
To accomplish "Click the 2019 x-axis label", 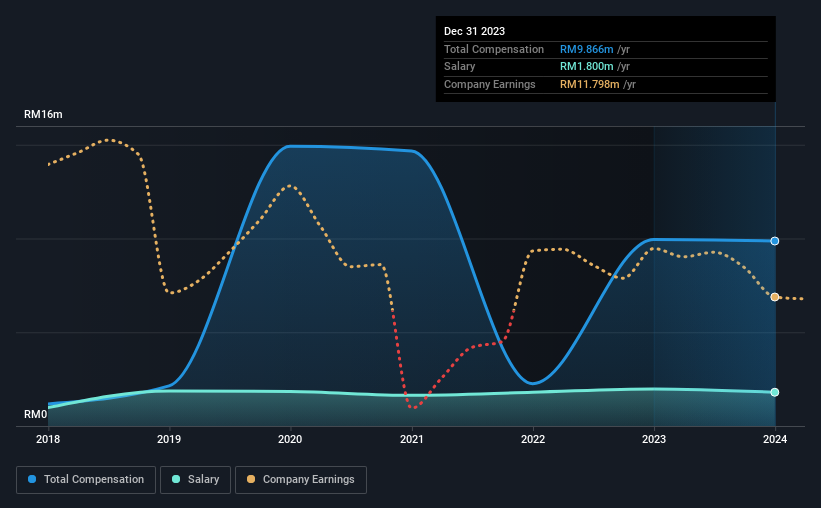I will point(169,439).
